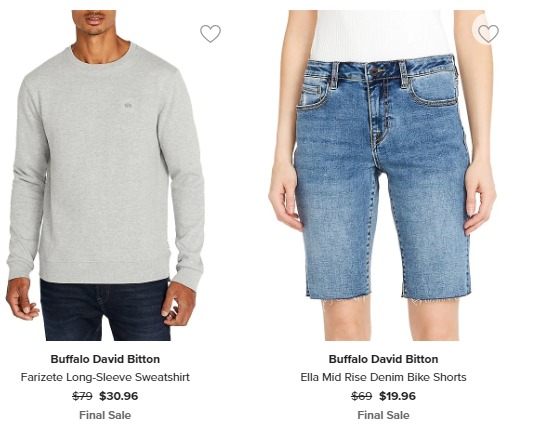Click the Final Sale label under the sweatshirt
The height and width of the screenshot is (426, 554).
click(x=105, y=415)
